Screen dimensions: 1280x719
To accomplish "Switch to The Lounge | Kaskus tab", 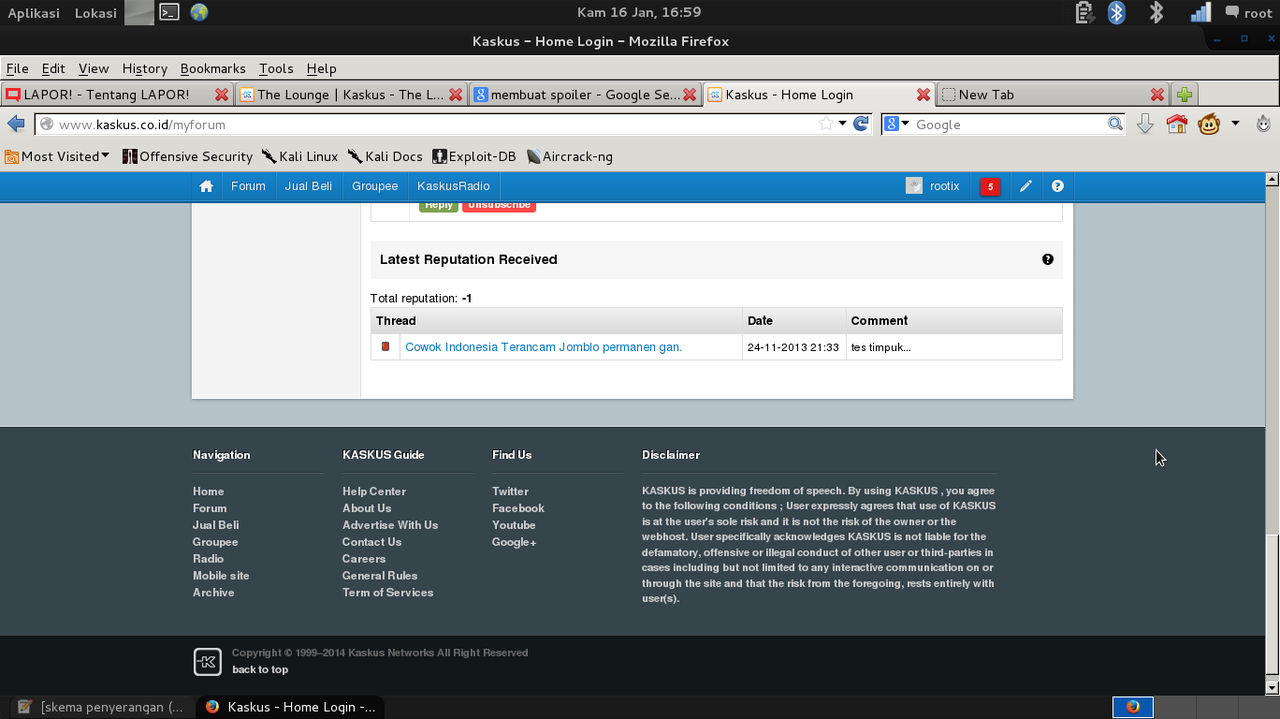I will 351,94.
